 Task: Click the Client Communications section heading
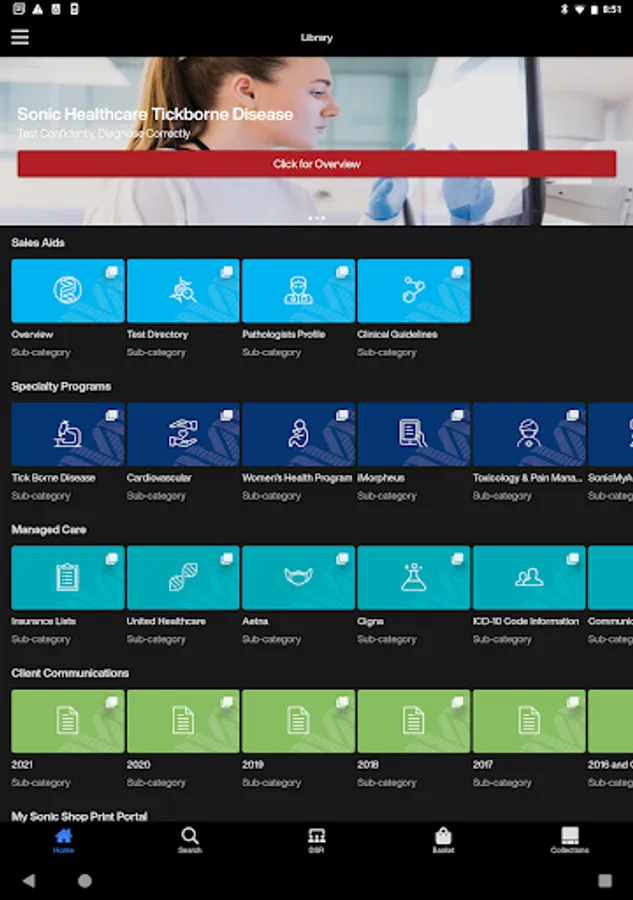[70, 673]
